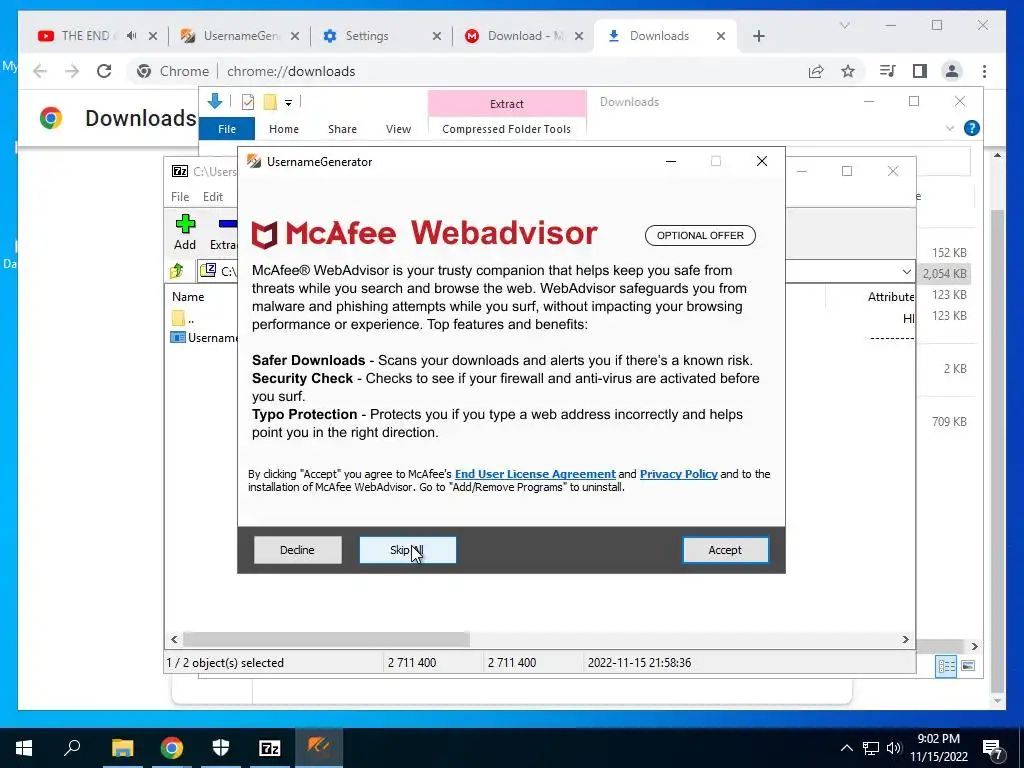Click the 7-Zip up-folder arrow icon

177,270
